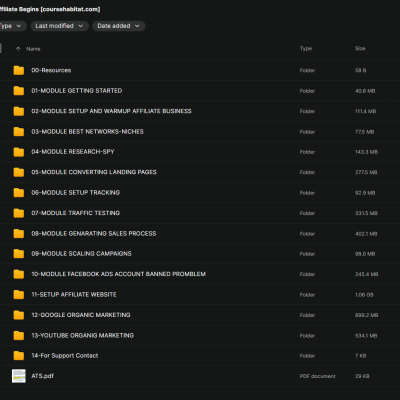
Task: Click the 29 KB size value
Action: tap(362, 376)
